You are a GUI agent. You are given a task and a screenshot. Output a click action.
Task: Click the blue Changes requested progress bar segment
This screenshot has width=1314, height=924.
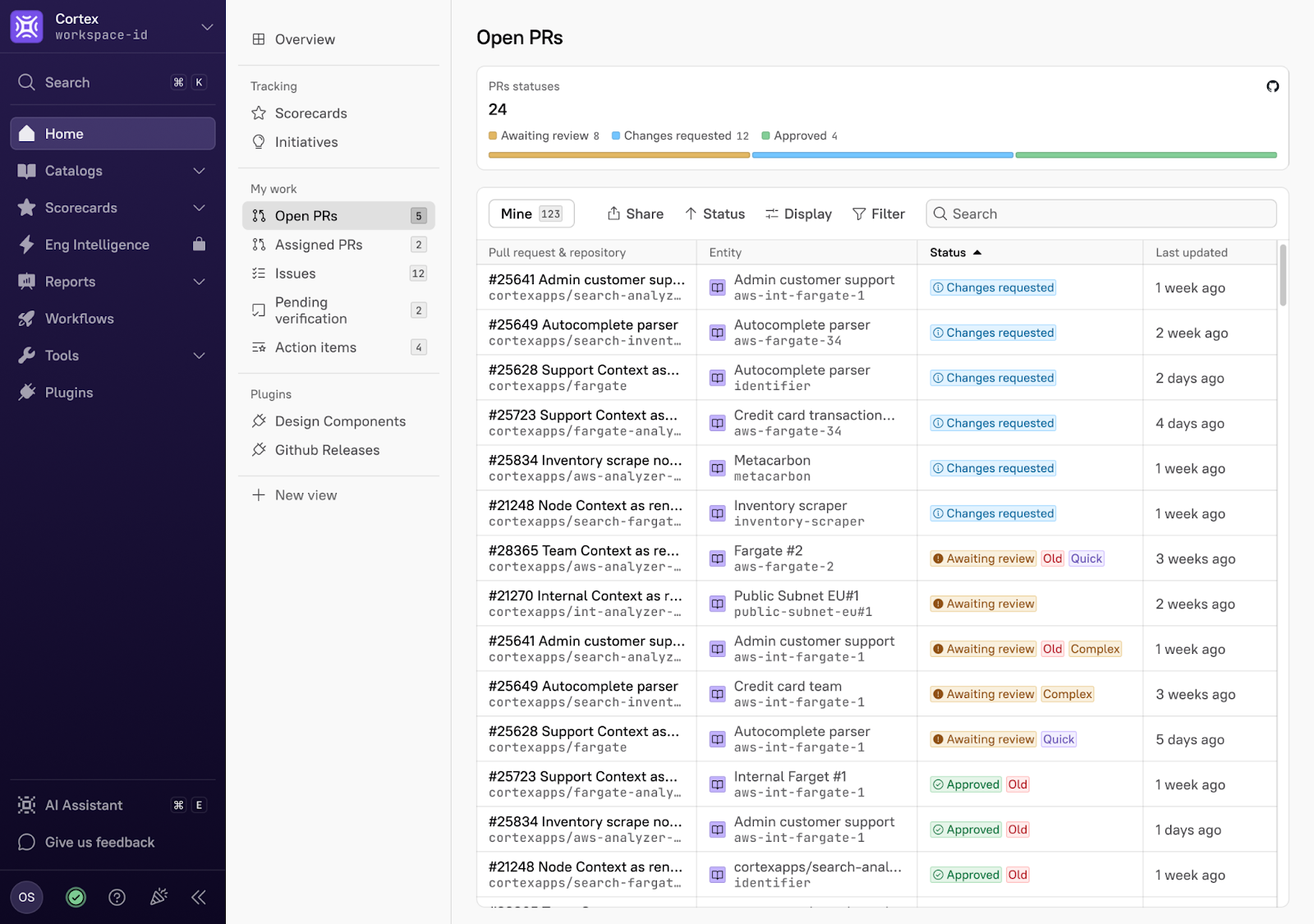click(882, 154)
